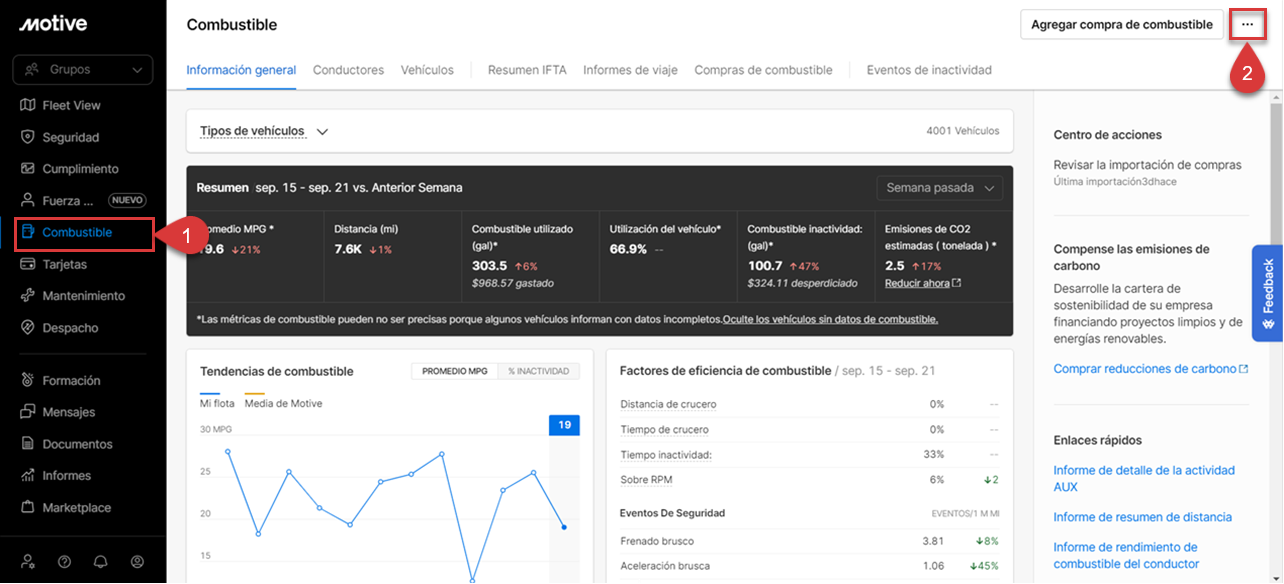1284x584 pixels.
Task: Open Resumen IFTA tab
Action: tap(527, 70)
